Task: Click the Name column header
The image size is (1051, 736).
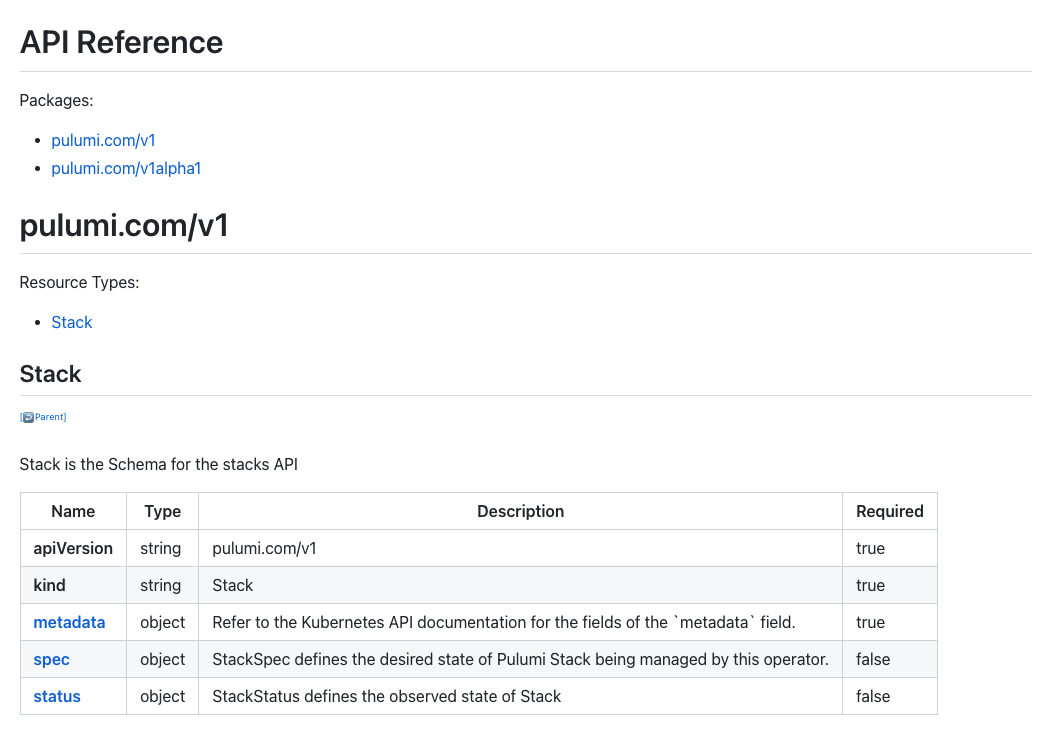Action: click(x=73, y=511)
